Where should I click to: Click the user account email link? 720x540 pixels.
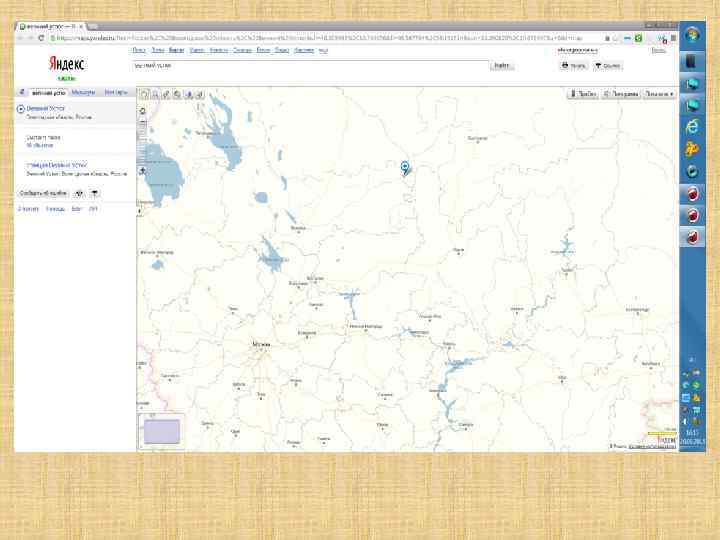[x=578, y=51]
